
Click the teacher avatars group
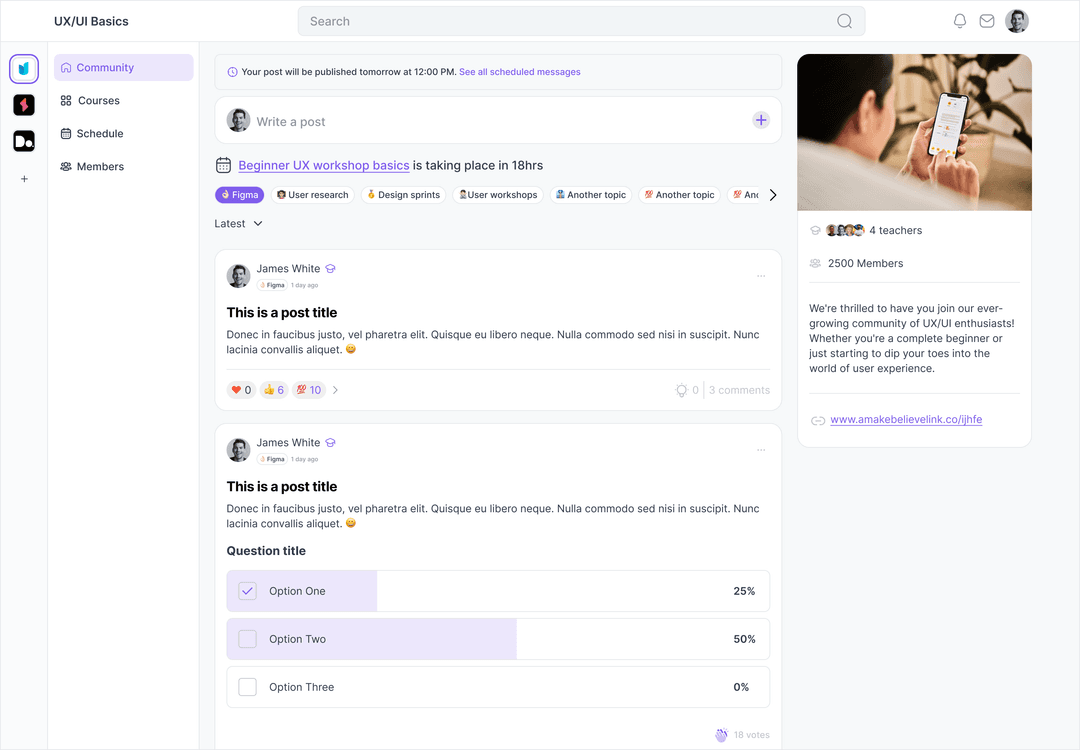click(845, 230)
